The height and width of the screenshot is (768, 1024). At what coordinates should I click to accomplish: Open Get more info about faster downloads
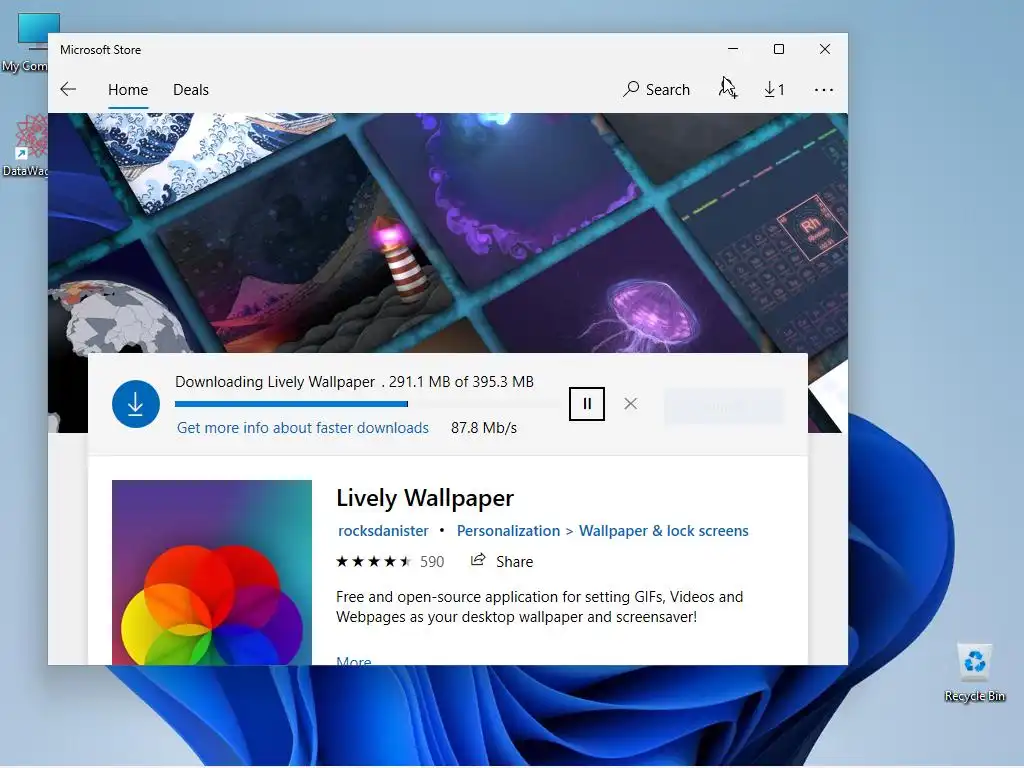click(302, 428)
